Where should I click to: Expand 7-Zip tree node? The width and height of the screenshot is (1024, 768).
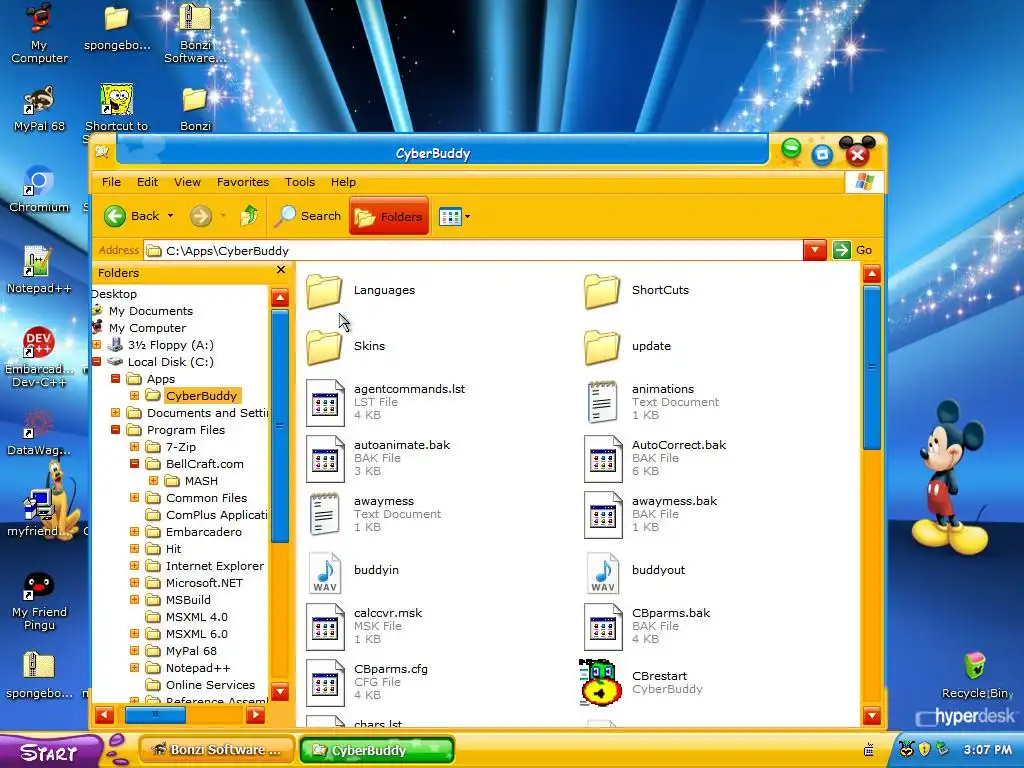click(135, 446)
